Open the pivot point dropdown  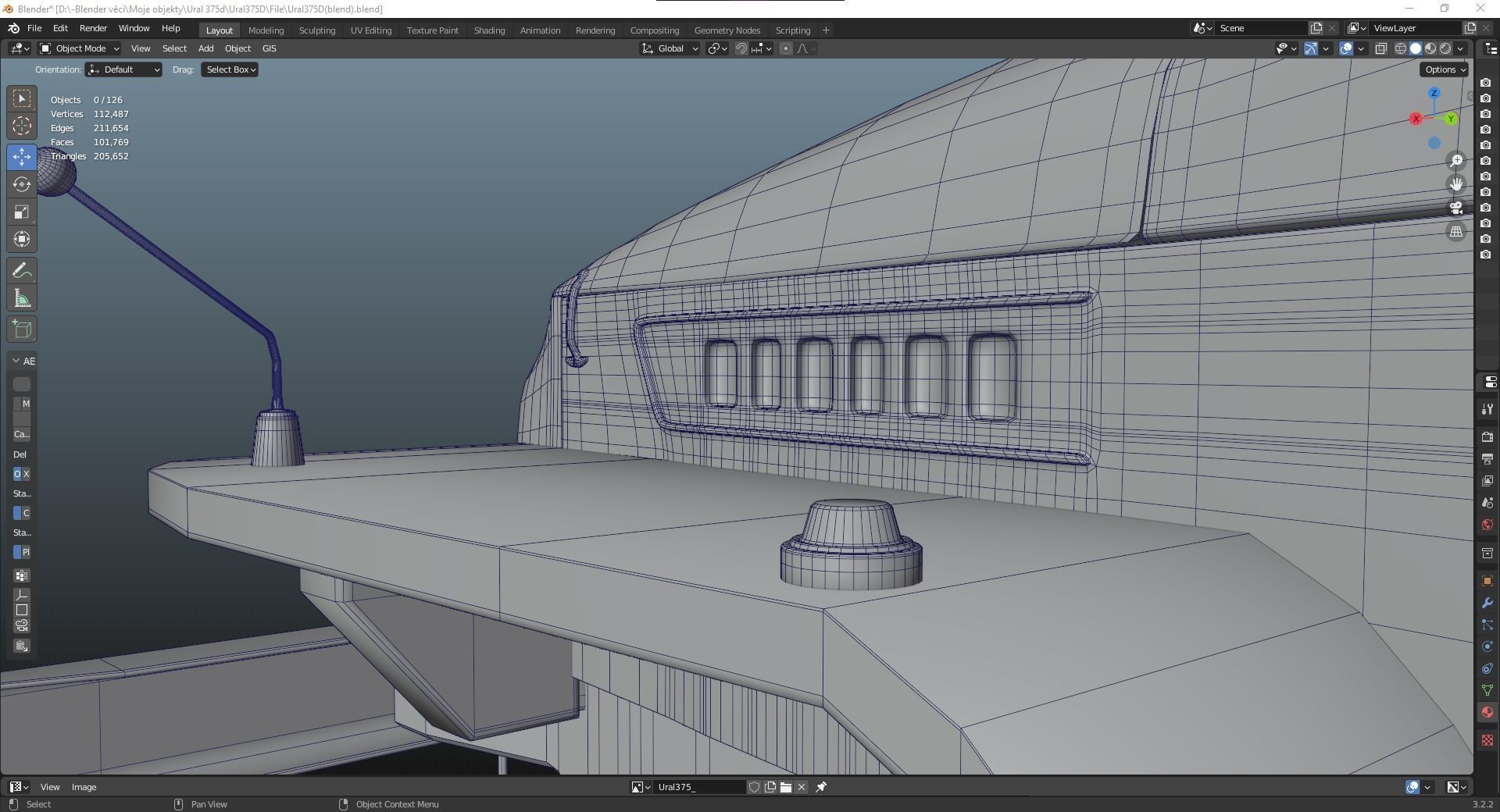coord(717,48)
